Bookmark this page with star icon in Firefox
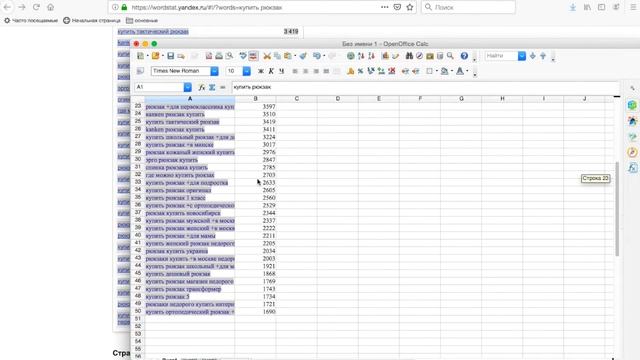 (x=410, y=7)
